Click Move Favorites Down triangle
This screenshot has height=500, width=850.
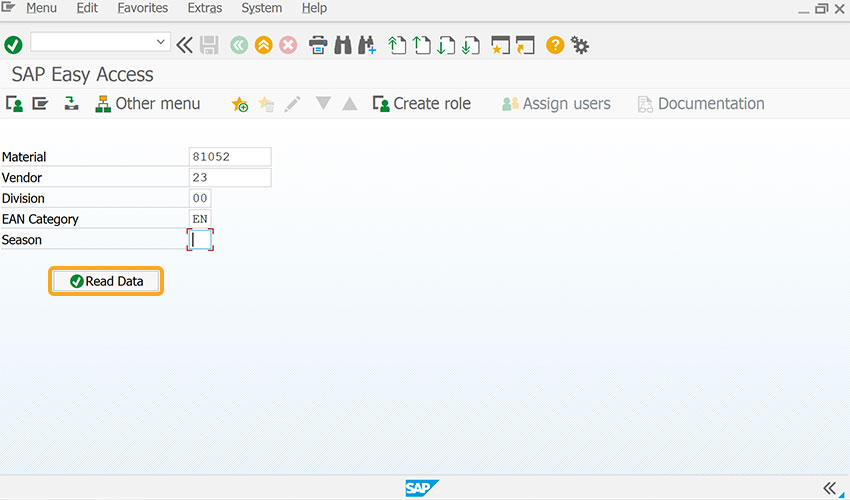[323, 103]
